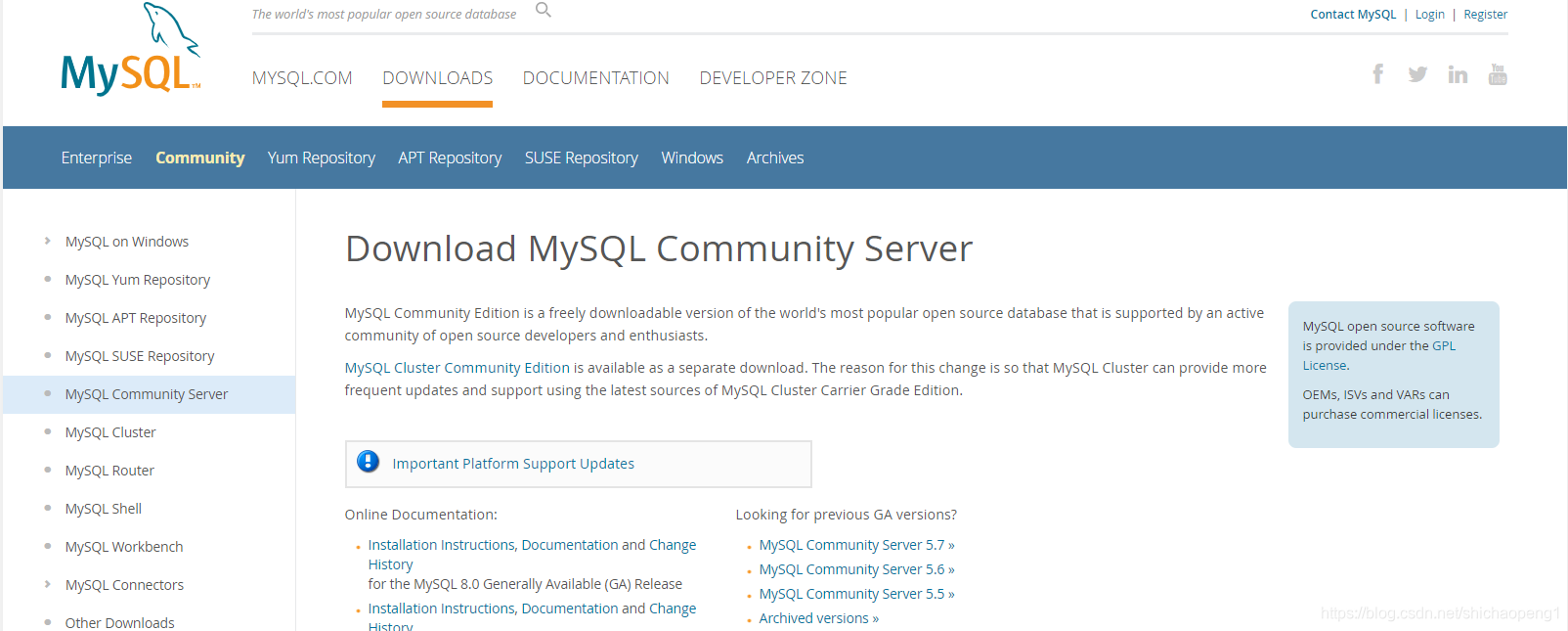
Task: Open the Archived versions link
Action: pyautogui.click(x=819, y=618)
